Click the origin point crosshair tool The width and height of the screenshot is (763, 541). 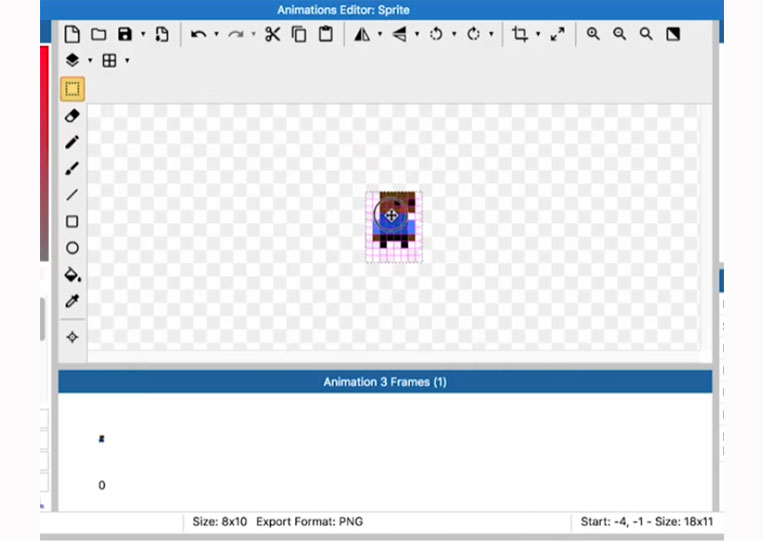(72, 337)
